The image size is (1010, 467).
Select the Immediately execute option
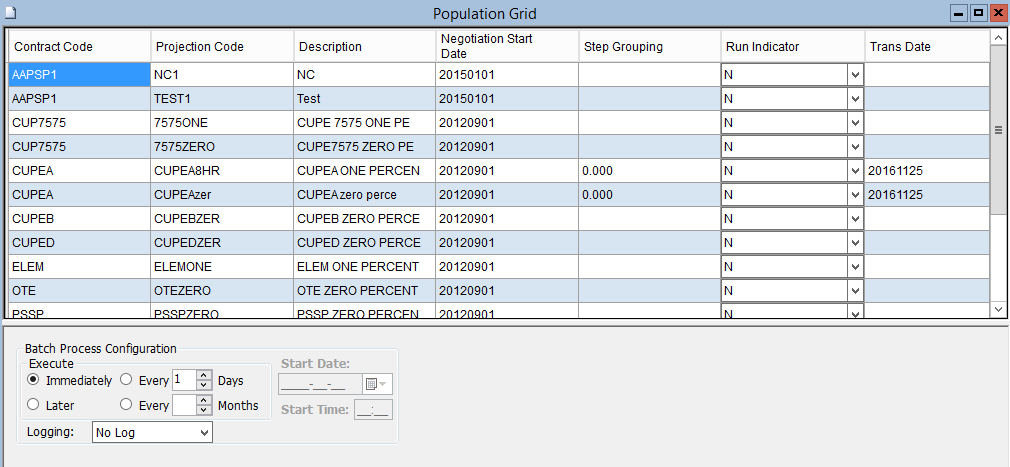tap(34, 380)
